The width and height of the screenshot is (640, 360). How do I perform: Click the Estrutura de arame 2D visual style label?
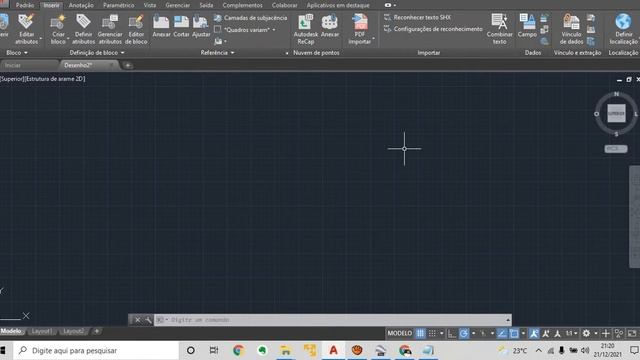(x=56, y=79)
